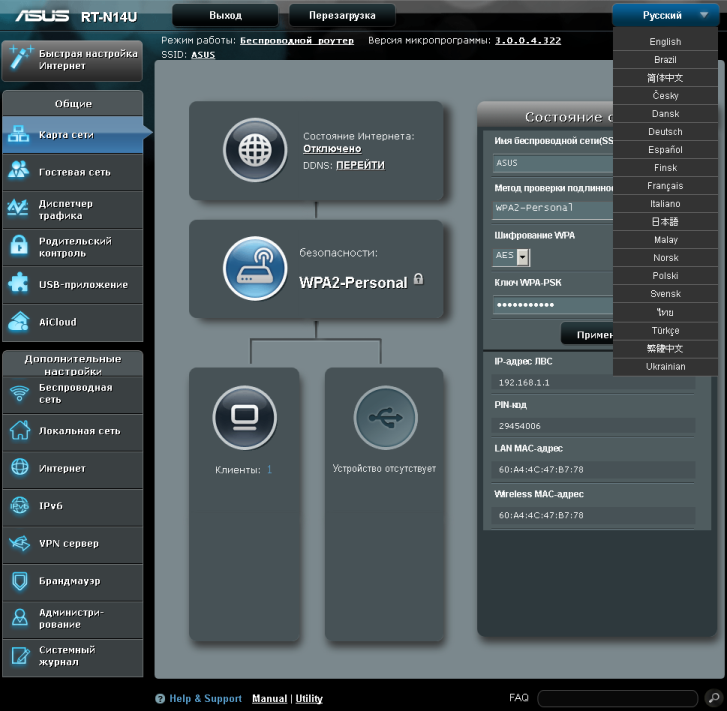Viewport: 727px width, 711px height.
Task: Click the Firewall (Брандмауэр) shield icon
Action: tap(19, 581)
